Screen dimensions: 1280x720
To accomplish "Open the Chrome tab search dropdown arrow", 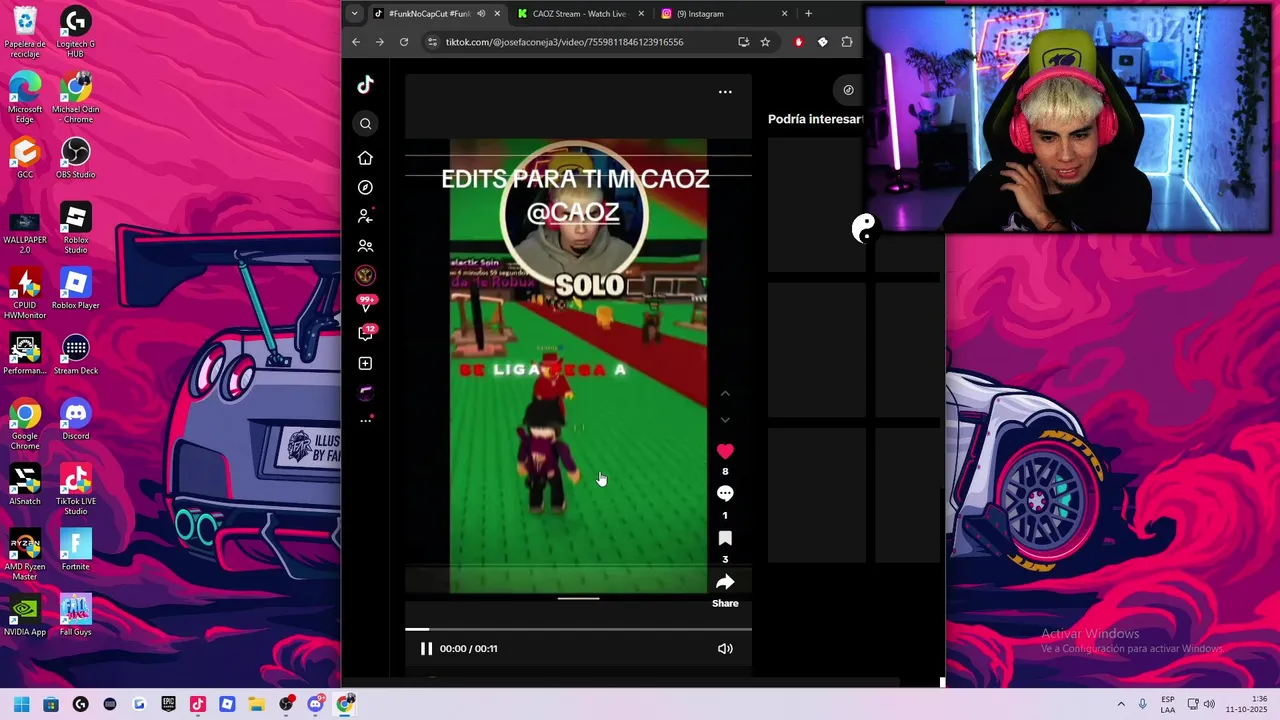I will tap(354, 14).
